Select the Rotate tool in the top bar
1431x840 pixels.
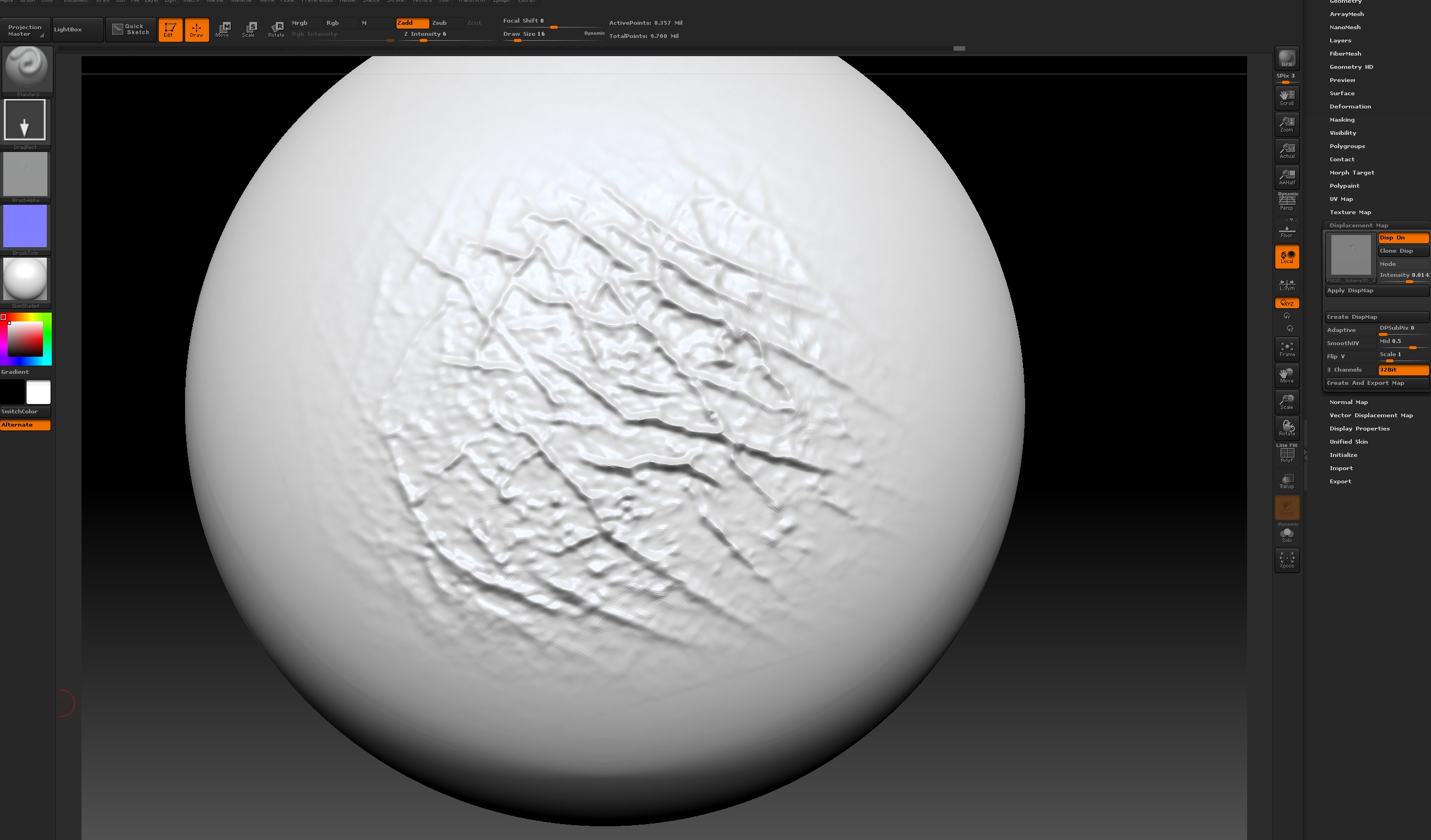click(x=276, y=30)
